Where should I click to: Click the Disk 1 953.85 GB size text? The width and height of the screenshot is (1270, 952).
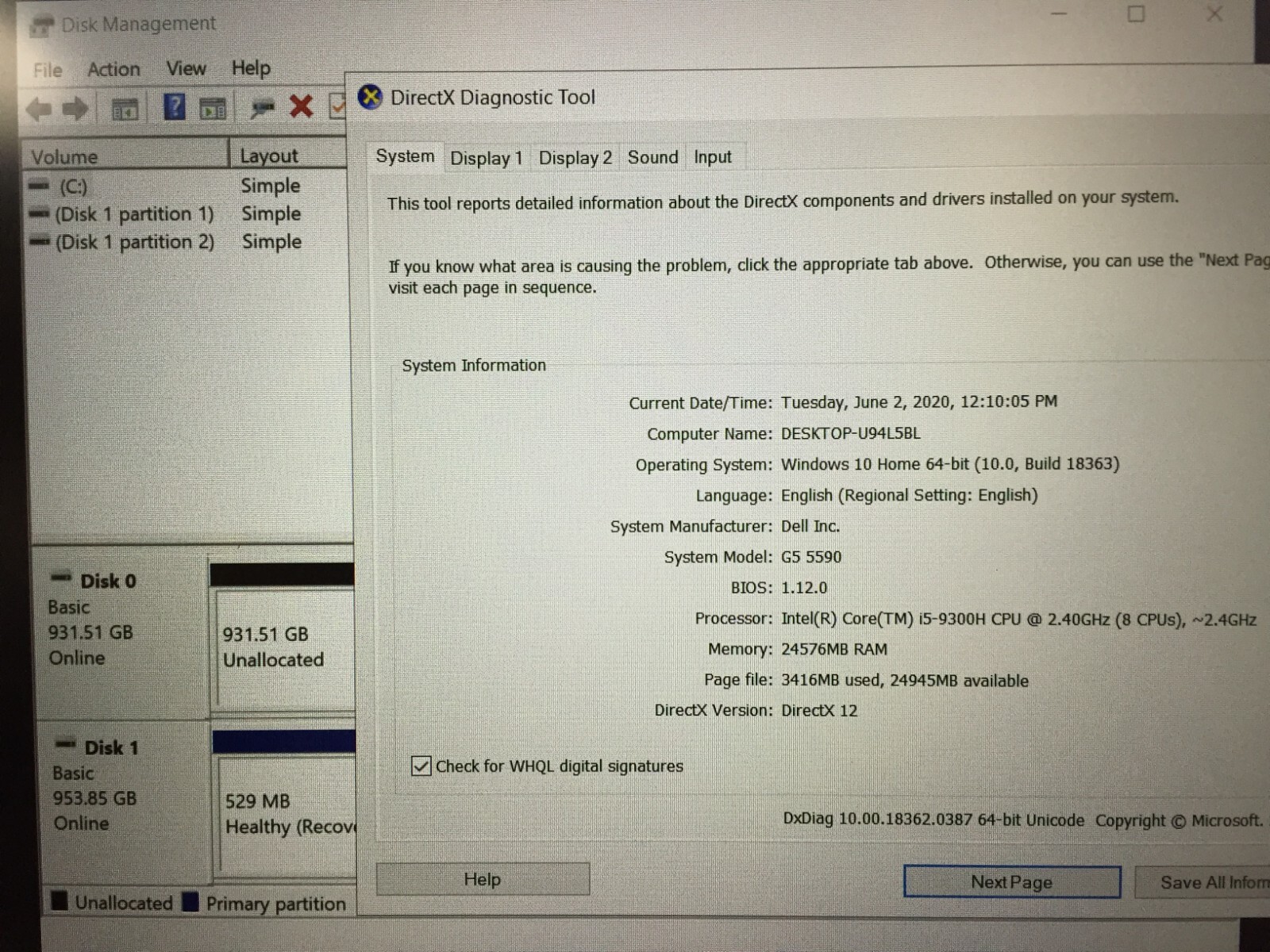[94, 798]
